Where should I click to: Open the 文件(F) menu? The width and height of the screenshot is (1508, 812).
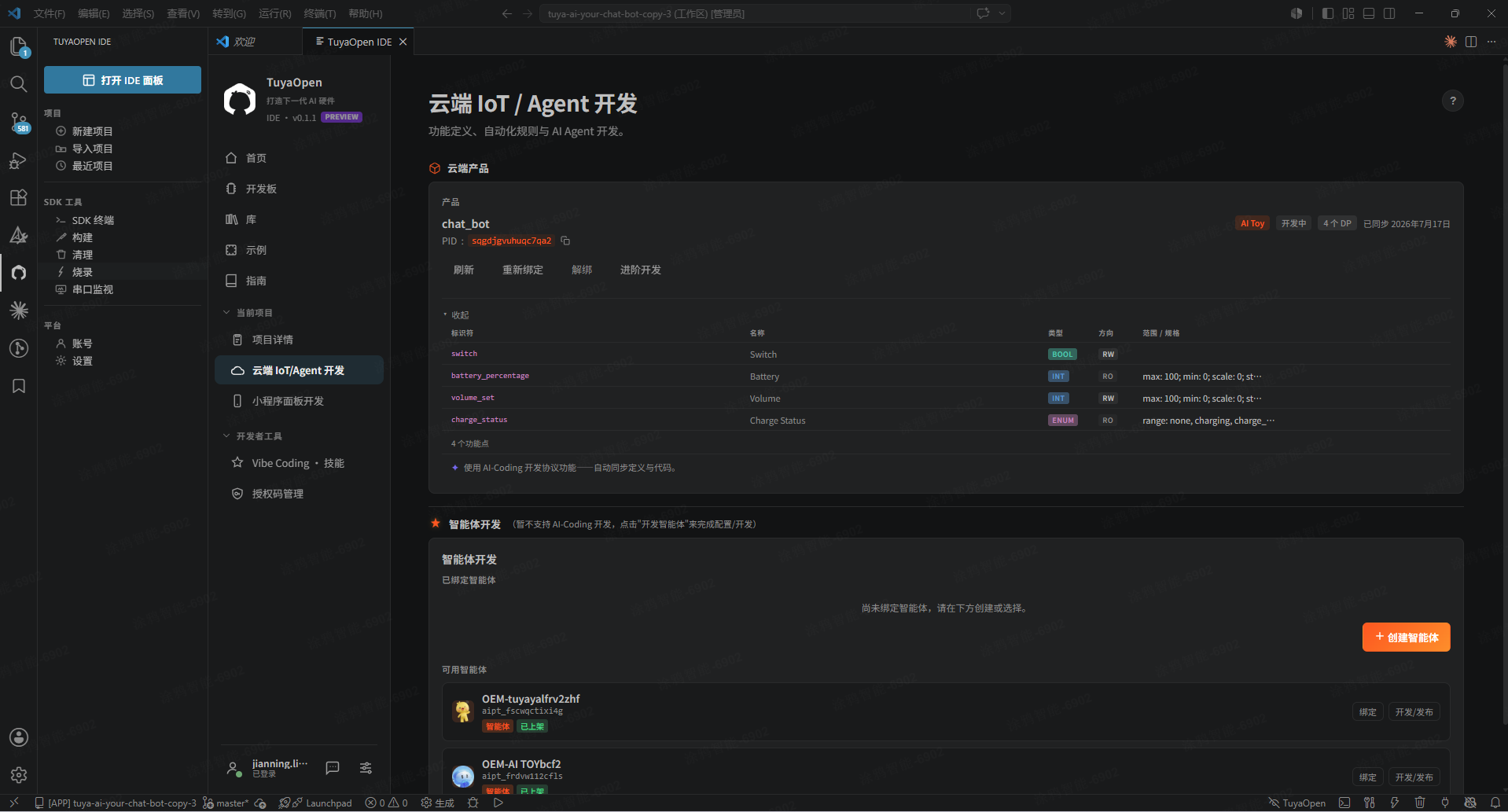click(50, 13)
